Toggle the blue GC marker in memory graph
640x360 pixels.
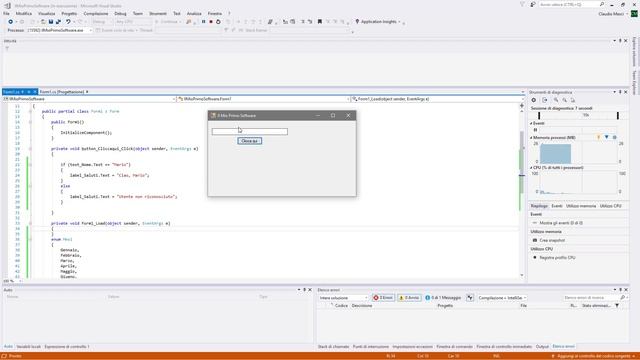[x=607, y=138]
